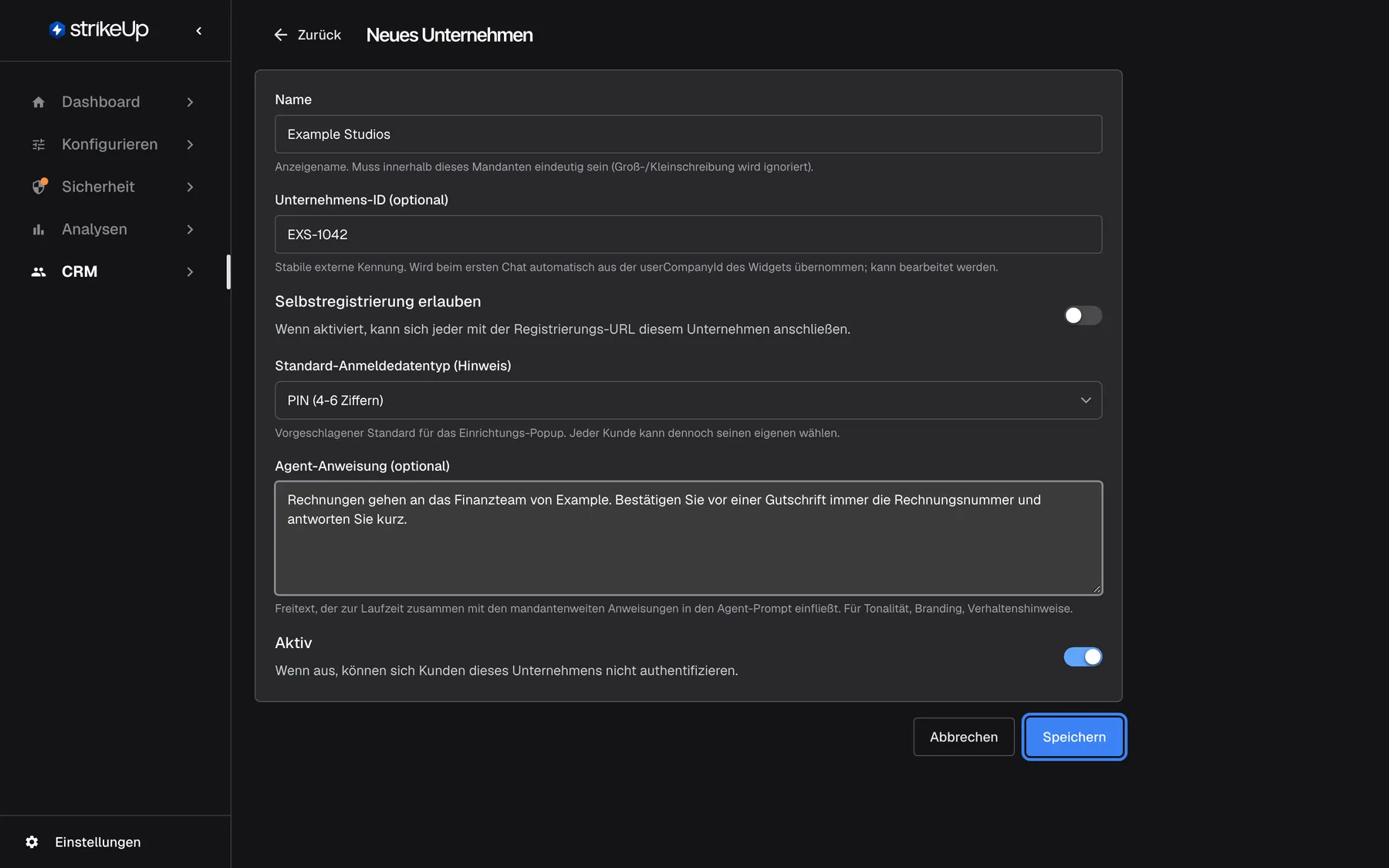Click the Name field label
This screenshot has height=868, width=1389.
coord(293,100)
